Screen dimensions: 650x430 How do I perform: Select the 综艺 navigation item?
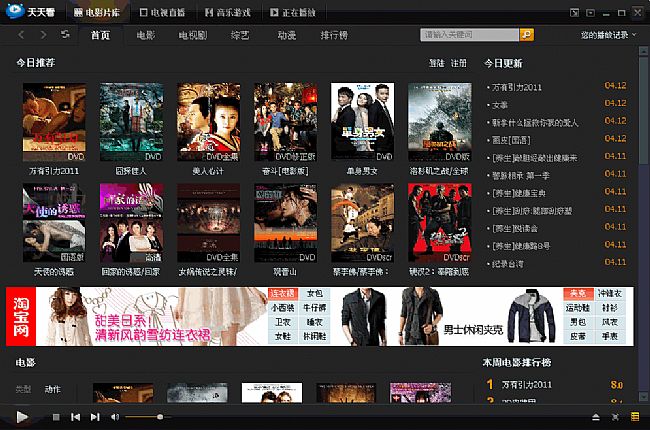click(x=240, y=35)
